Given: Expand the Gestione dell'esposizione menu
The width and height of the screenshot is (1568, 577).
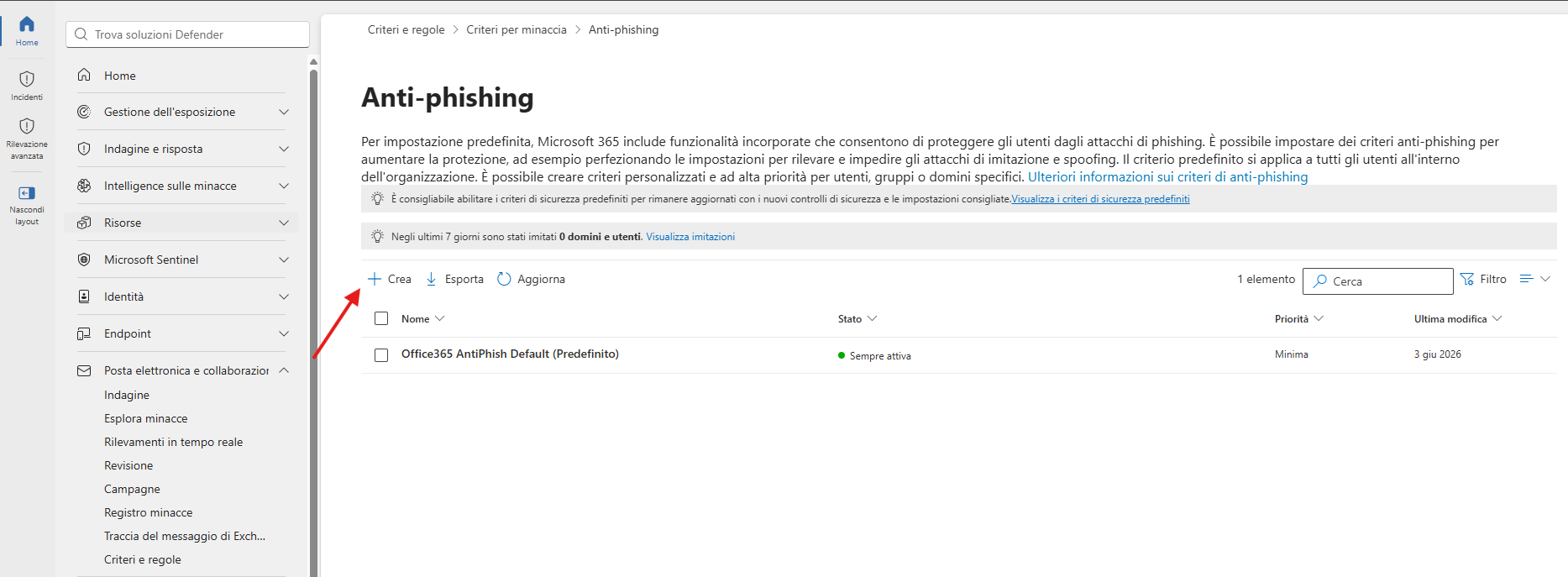Looking at the screenshot, I should coord(284,112).
